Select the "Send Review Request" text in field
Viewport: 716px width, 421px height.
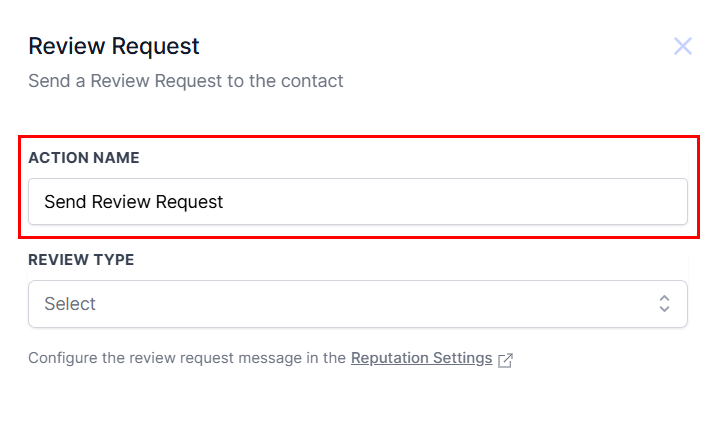(133, 202)
